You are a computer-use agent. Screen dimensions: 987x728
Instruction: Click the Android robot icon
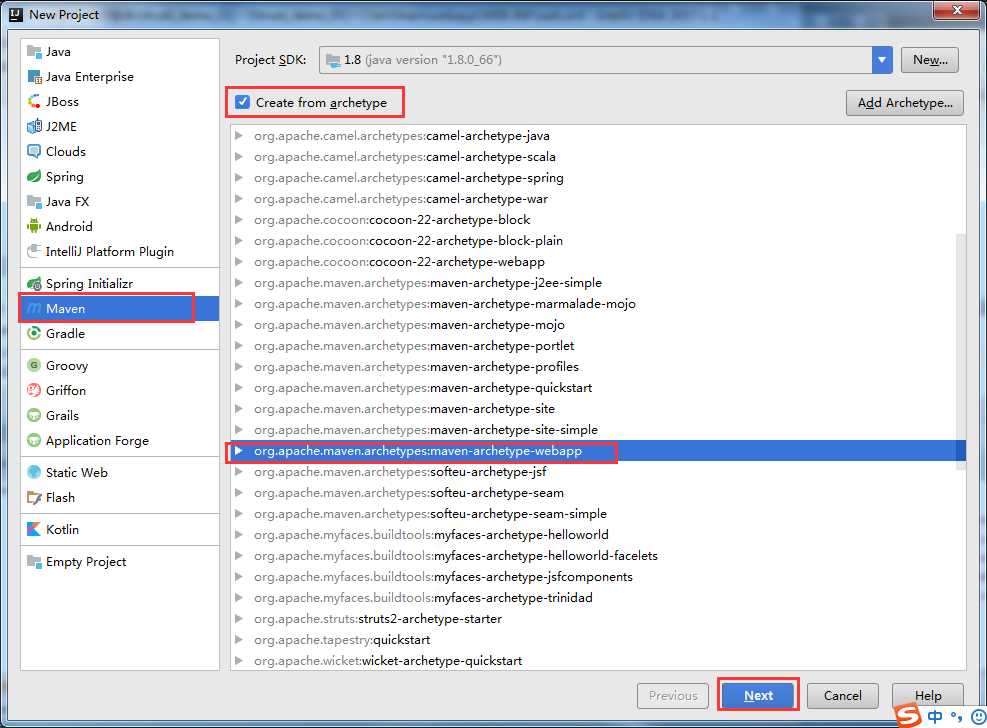[34, 227]
